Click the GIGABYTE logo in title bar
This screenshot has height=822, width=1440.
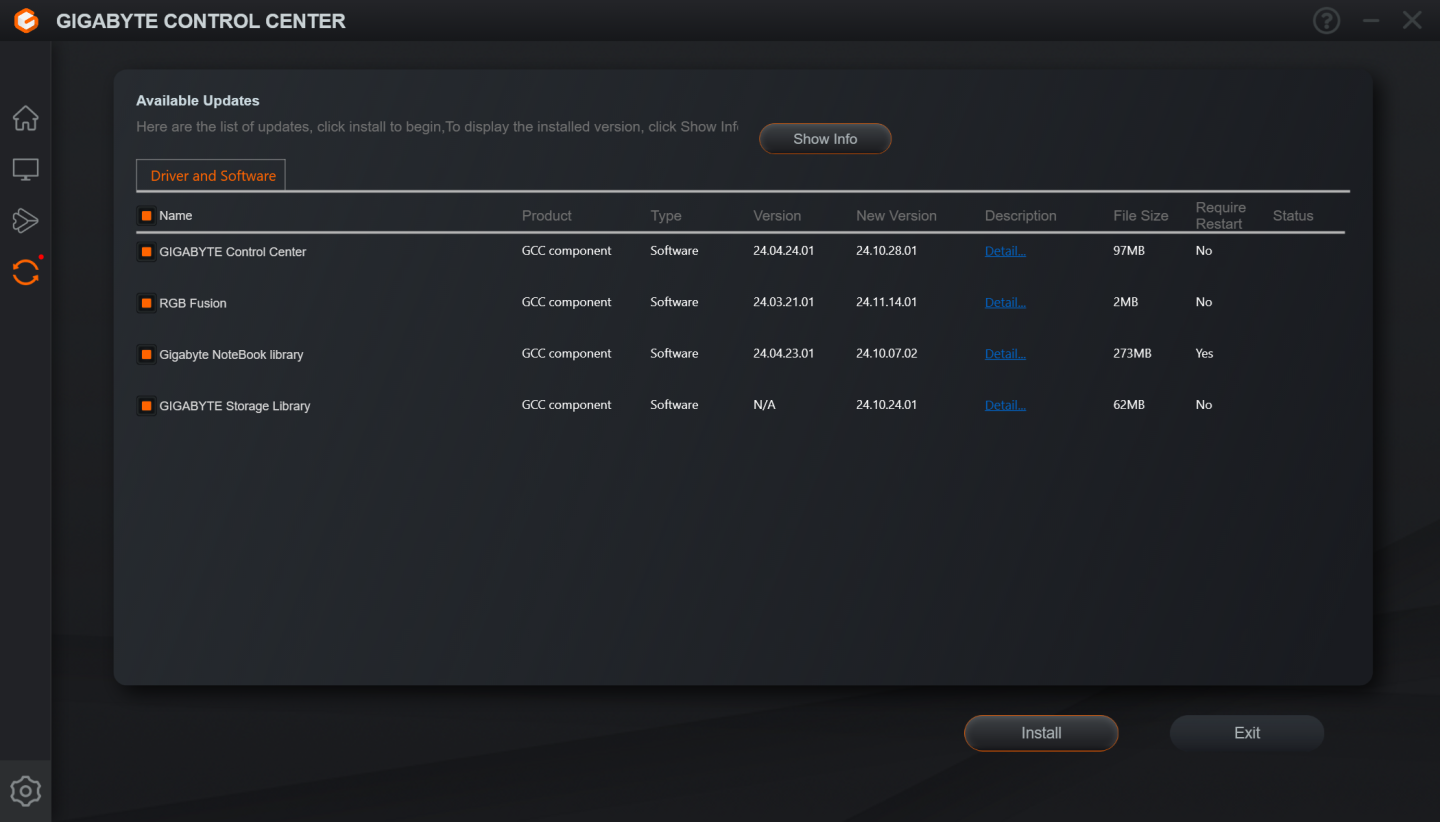(x=26, y=21)
